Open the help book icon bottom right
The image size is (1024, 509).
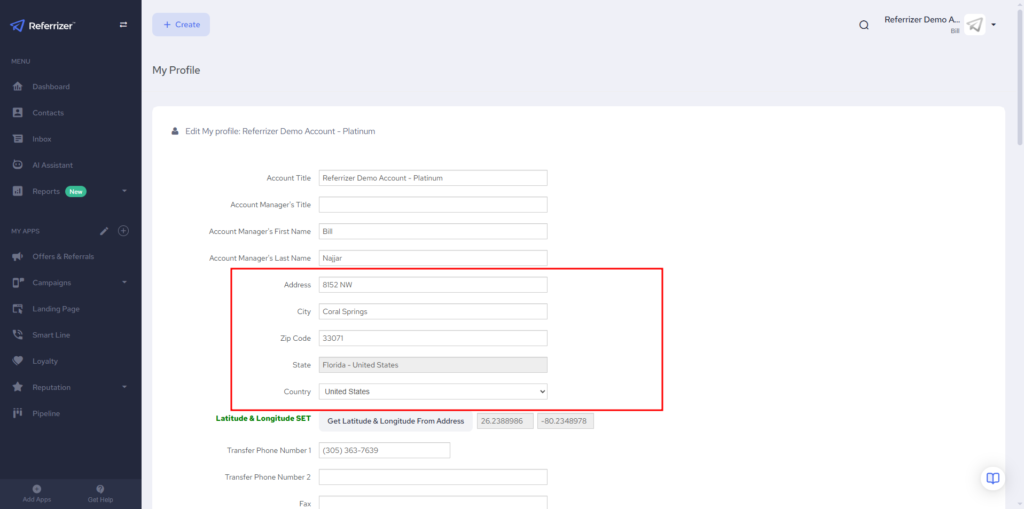click(992, 478)
